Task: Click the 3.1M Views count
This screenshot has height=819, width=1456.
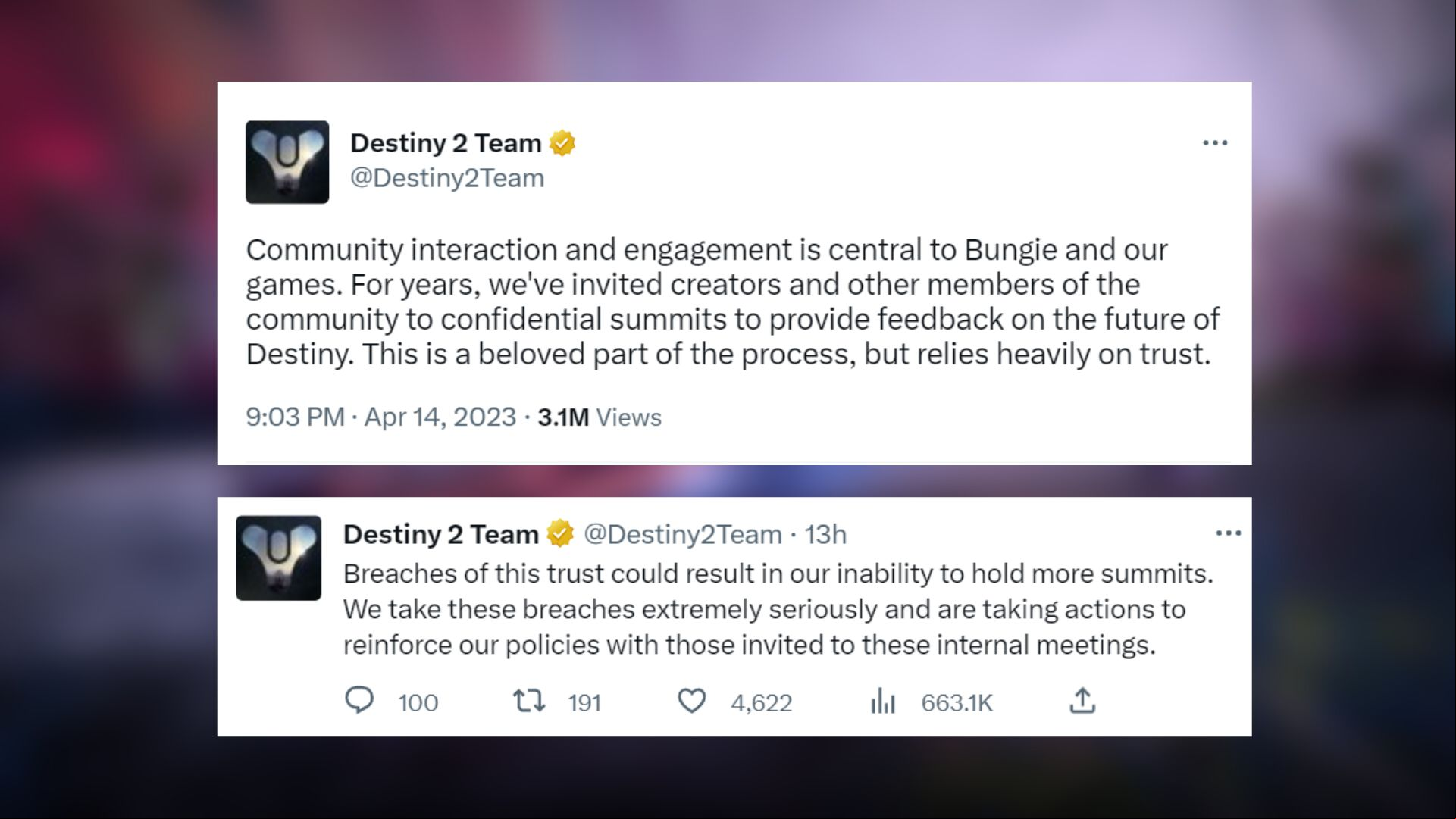Action: (x=600, y=417)
